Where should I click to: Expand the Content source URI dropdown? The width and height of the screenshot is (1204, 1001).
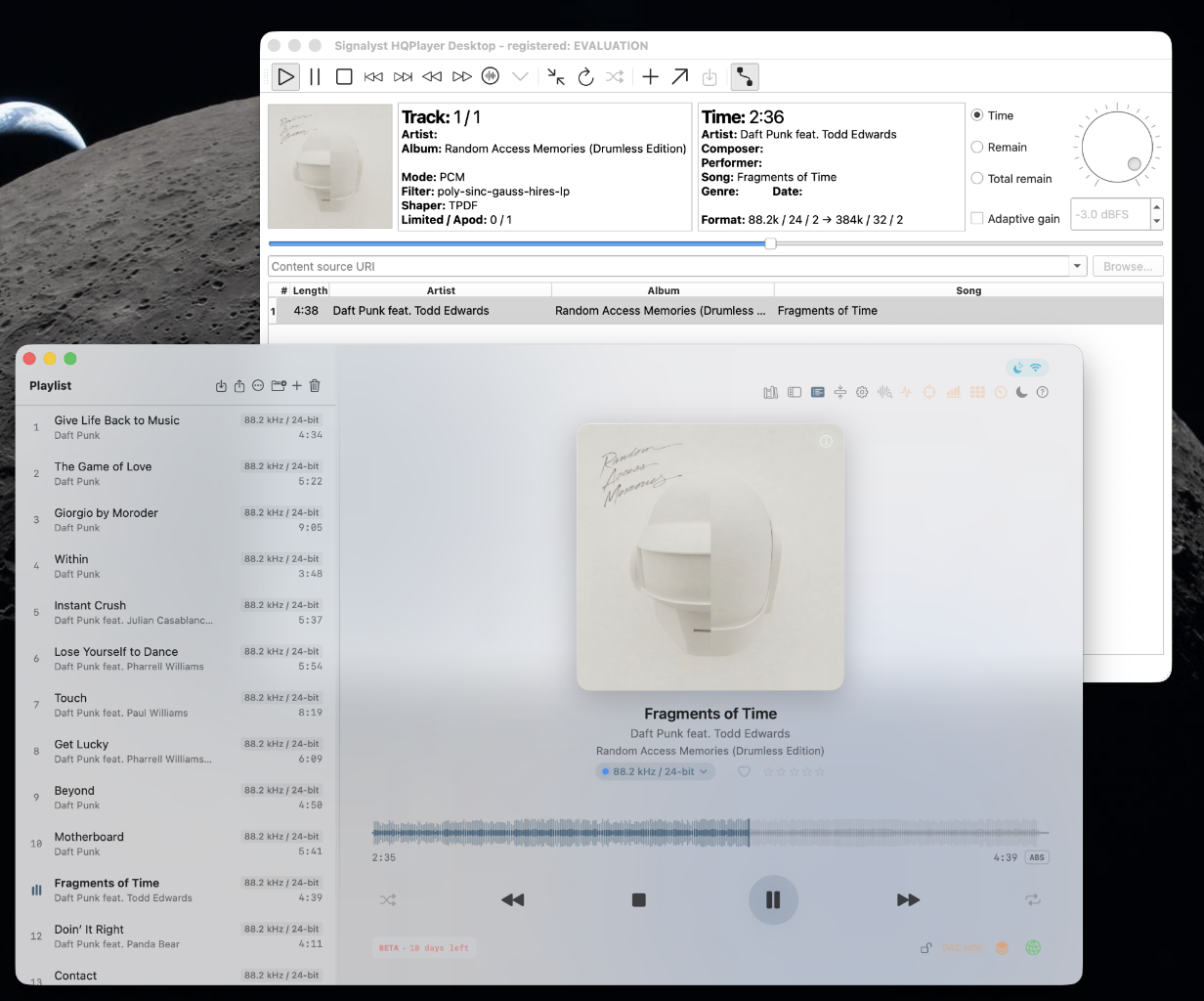pos(1078,266)
